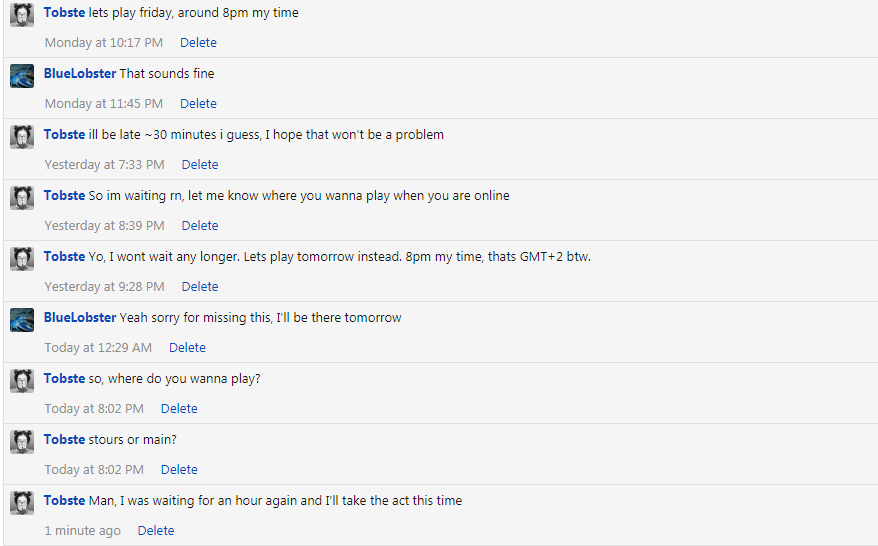
Task: Click the "Today at 12:29 AM" timestamp
Action: tap(98, 348)
